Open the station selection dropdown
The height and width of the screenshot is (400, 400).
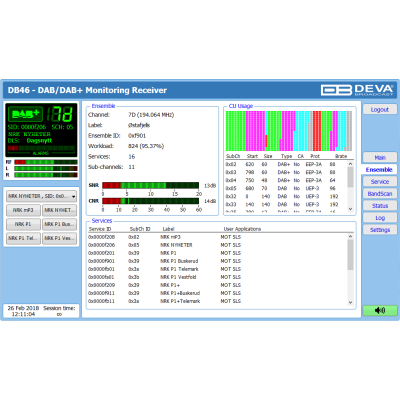click(42, 196)
